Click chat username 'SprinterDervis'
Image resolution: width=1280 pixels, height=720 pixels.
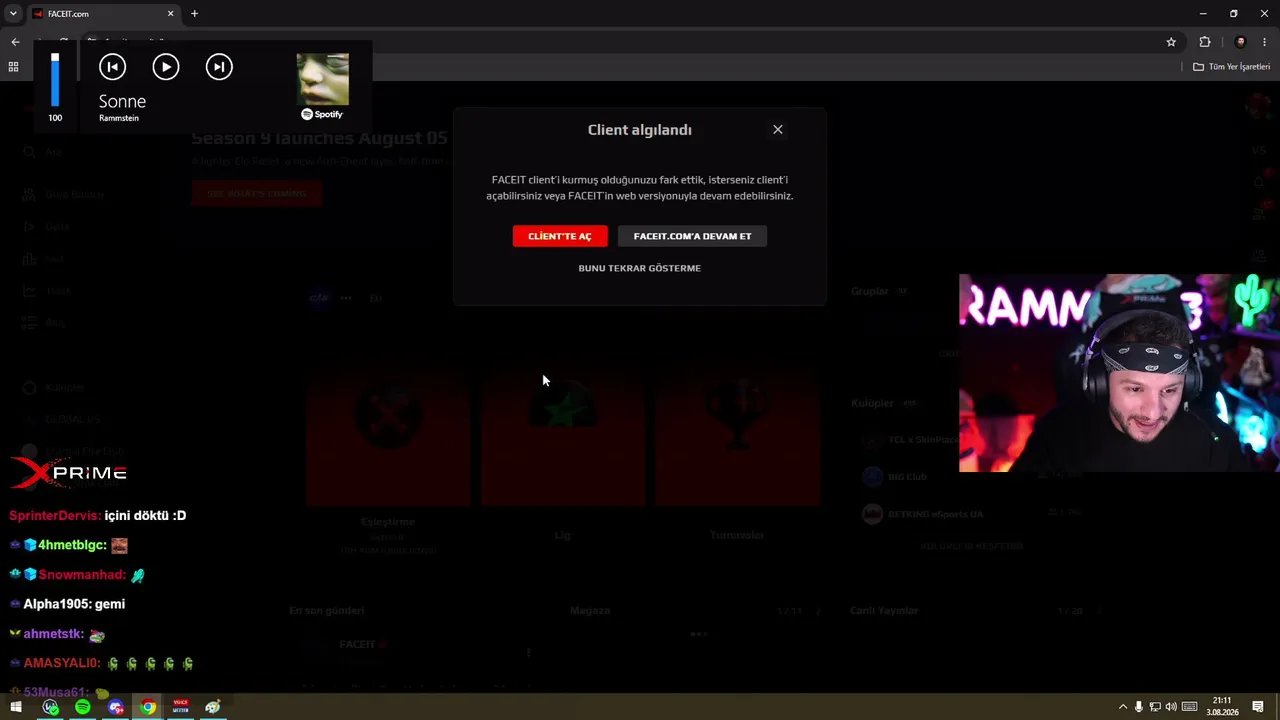pyautogui.click(x=55, y=515)
